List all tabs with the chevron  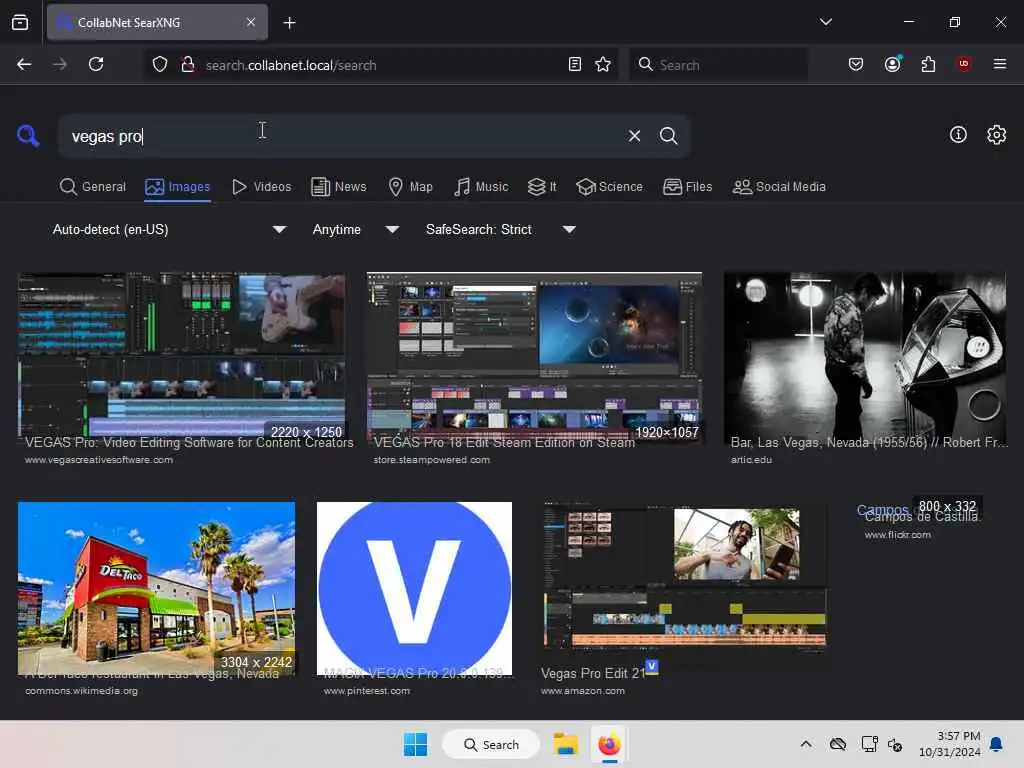pos(825,22)
